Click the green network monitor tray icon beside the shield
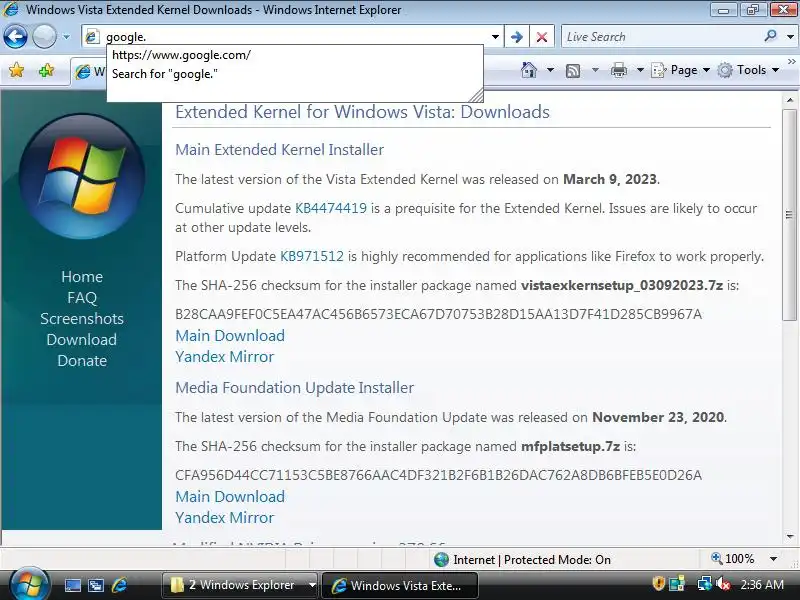 (678, 584)
